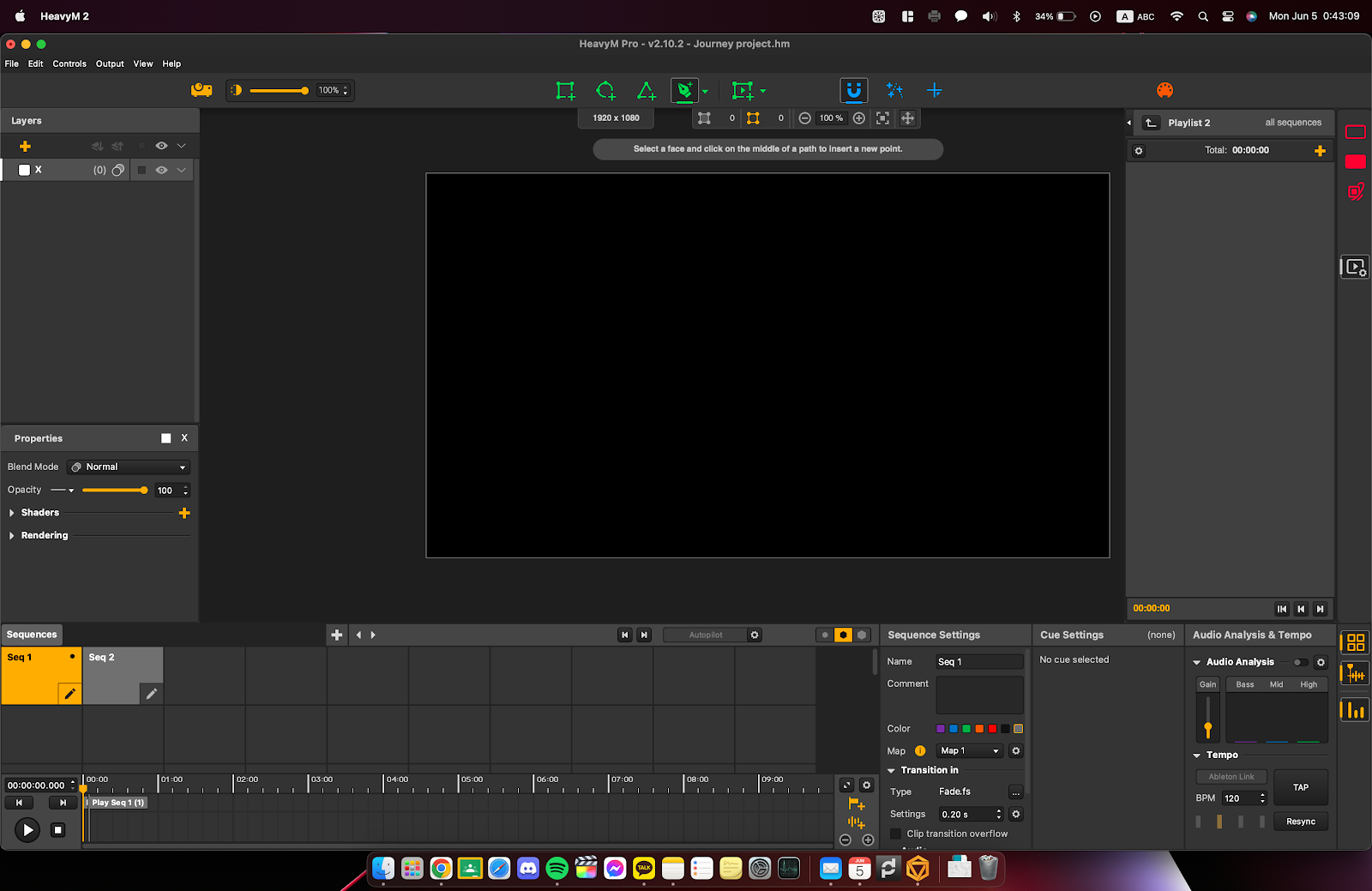Toggle the layer X white checkbox
Image resolution: width=1372 pixels, height=891 pixels.
tap(24, 170)
